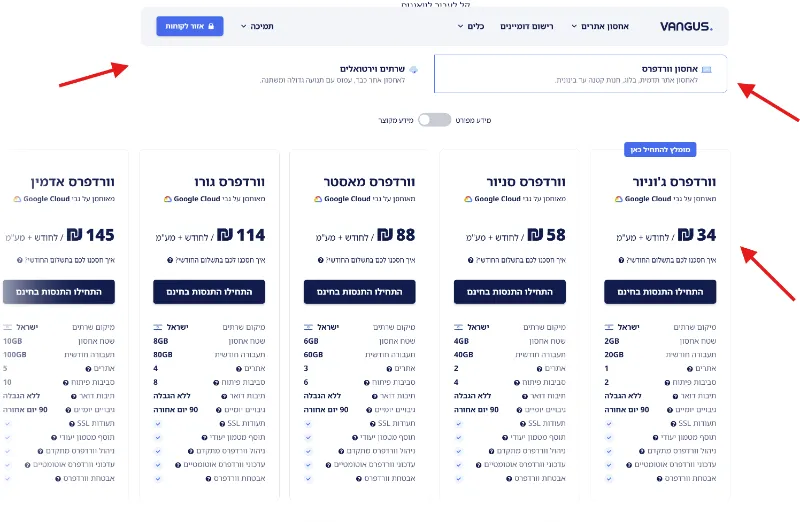Click the info icon beside תיבות דואר in וורדפרס אדמין

pos(73,396)
